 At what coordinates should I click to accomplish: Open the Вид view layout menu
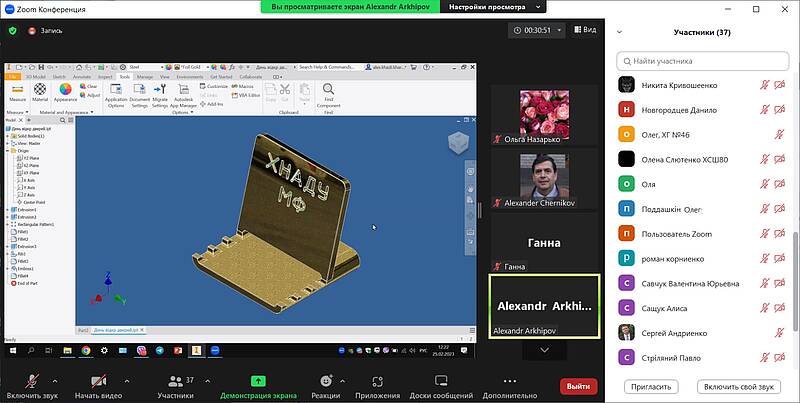tap(584, 31)
